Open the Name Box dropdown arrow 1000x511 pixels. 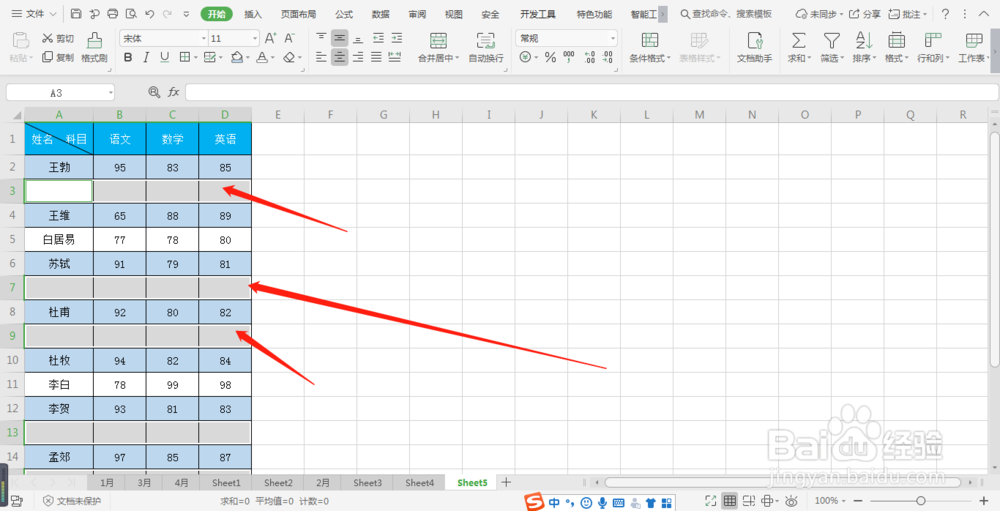110,93
